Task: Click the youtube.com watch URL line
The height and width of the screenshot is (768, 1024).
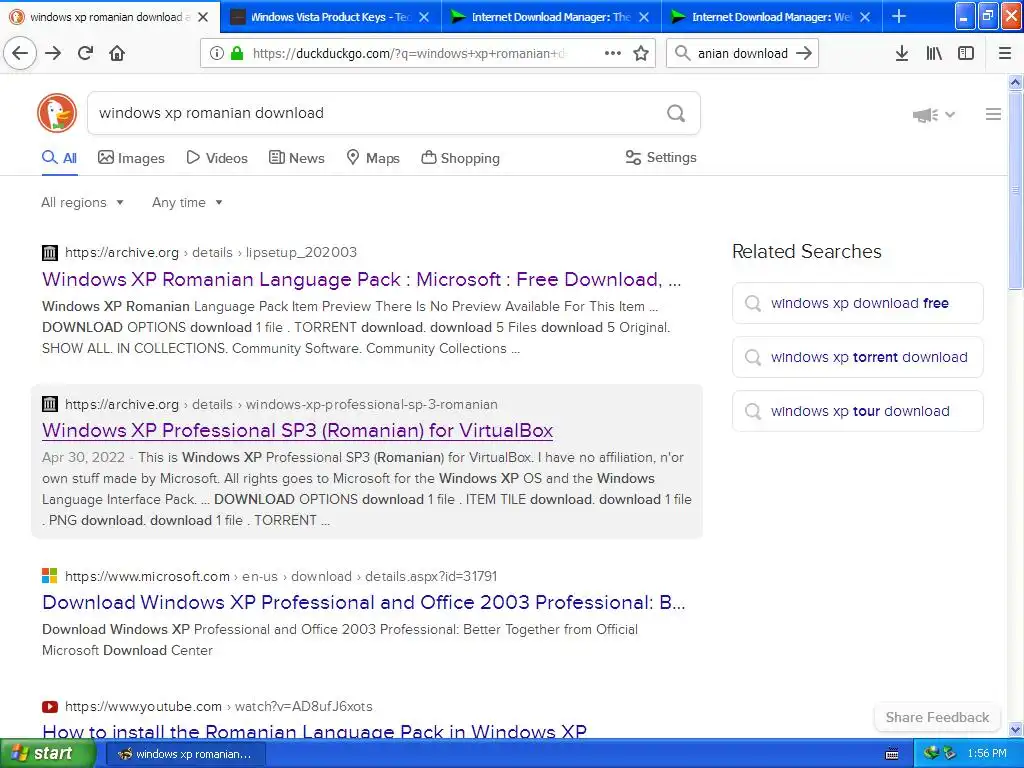Action: 219,706
